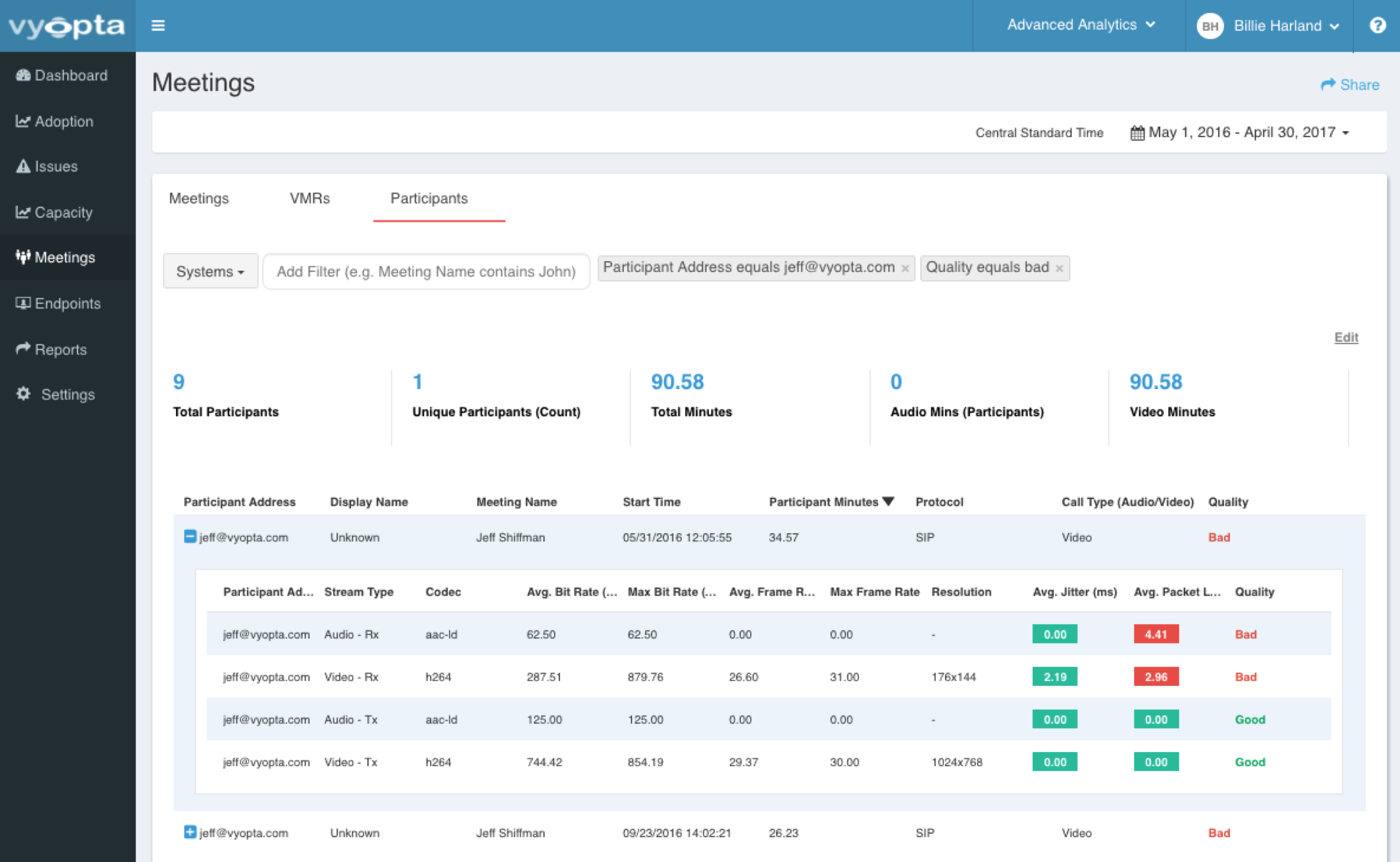Click the 90.58 Video Minutes metric
This screenshot has width=1400, height=862.
coord(1172,395)
